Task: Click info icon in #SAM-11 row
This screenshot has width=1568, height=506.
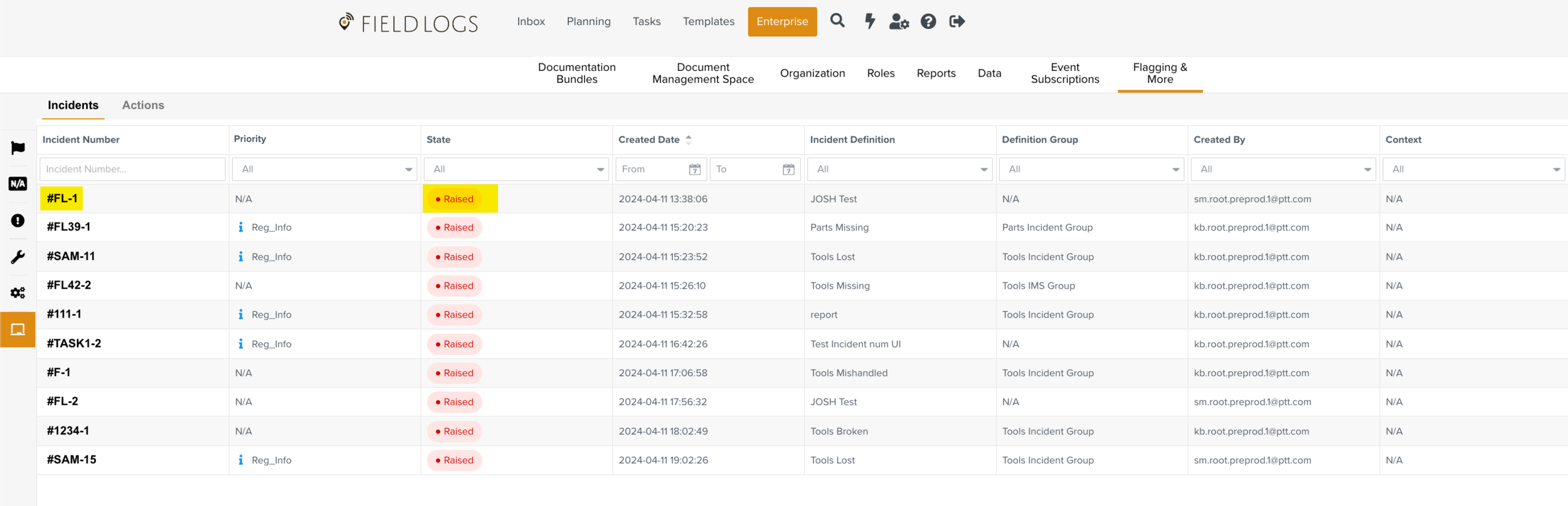Action: coord(241,257)
